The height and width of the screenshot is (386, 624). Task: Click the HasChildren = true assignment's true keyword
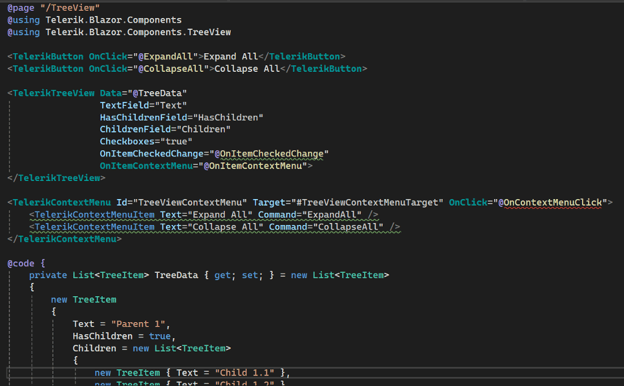click(x=160, y=336)
